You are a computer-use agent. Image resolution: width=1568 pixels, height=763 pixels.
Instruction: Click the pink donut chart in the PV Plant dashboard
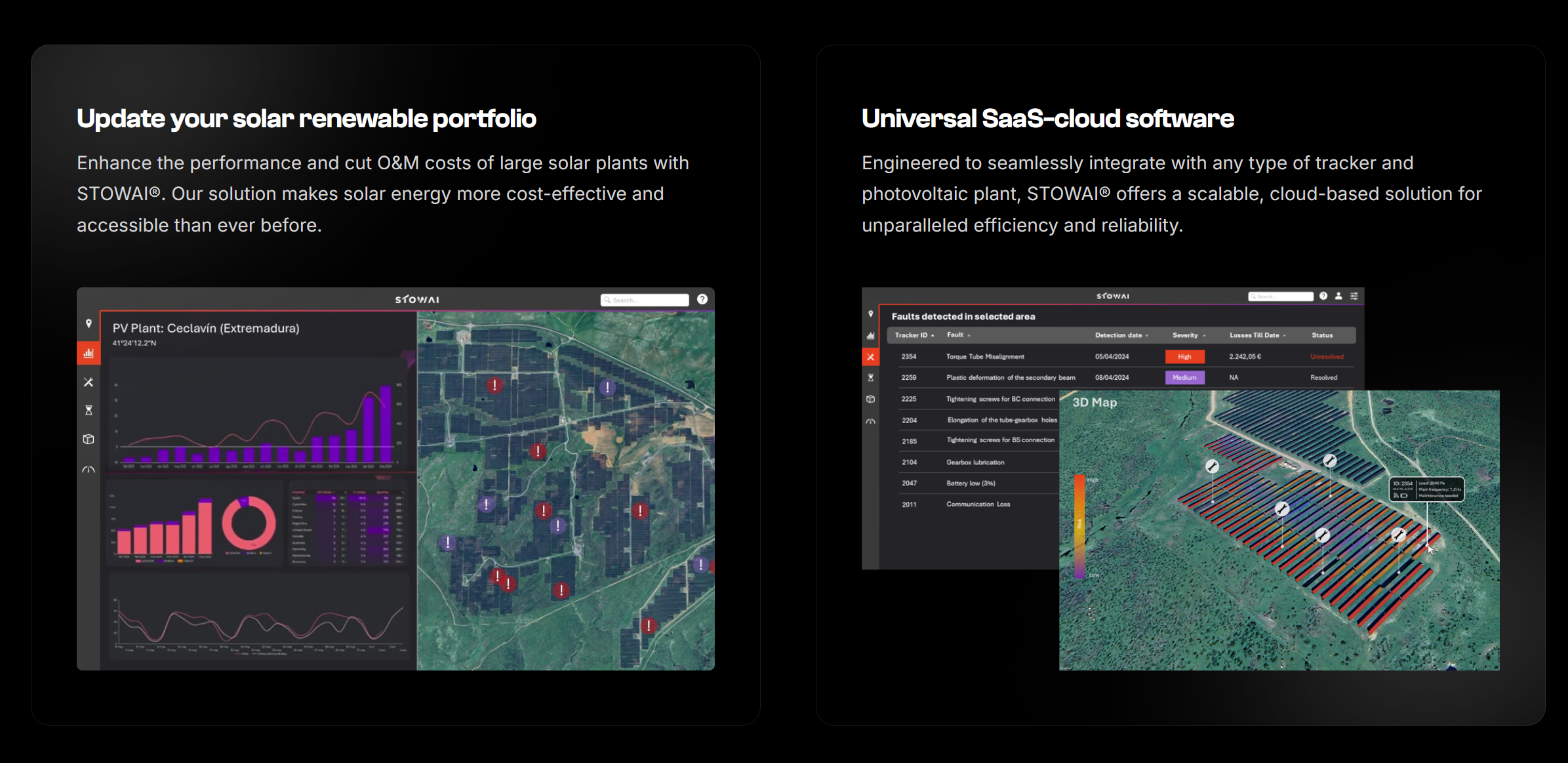pos(249,523)
